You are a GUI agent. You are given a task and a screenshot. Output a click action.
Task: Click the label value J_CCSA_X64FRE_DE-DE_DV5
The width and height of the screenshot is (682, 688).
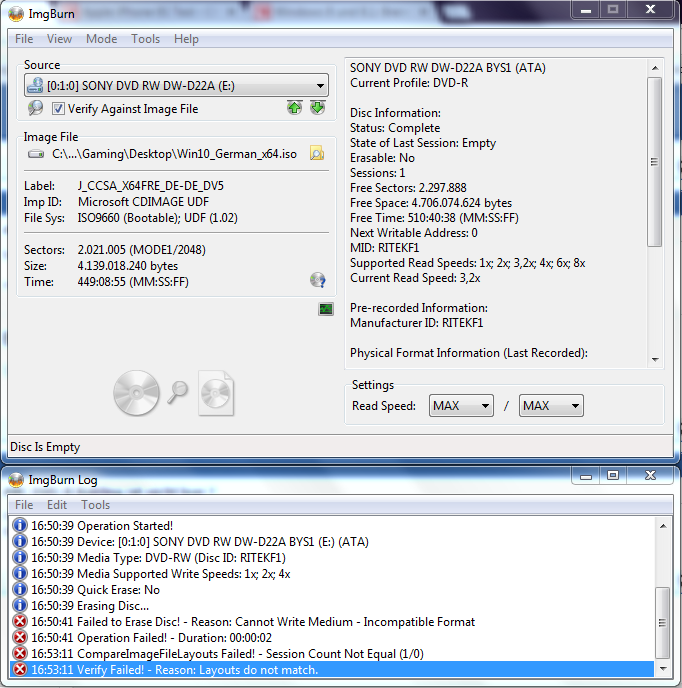pos(151,186)
